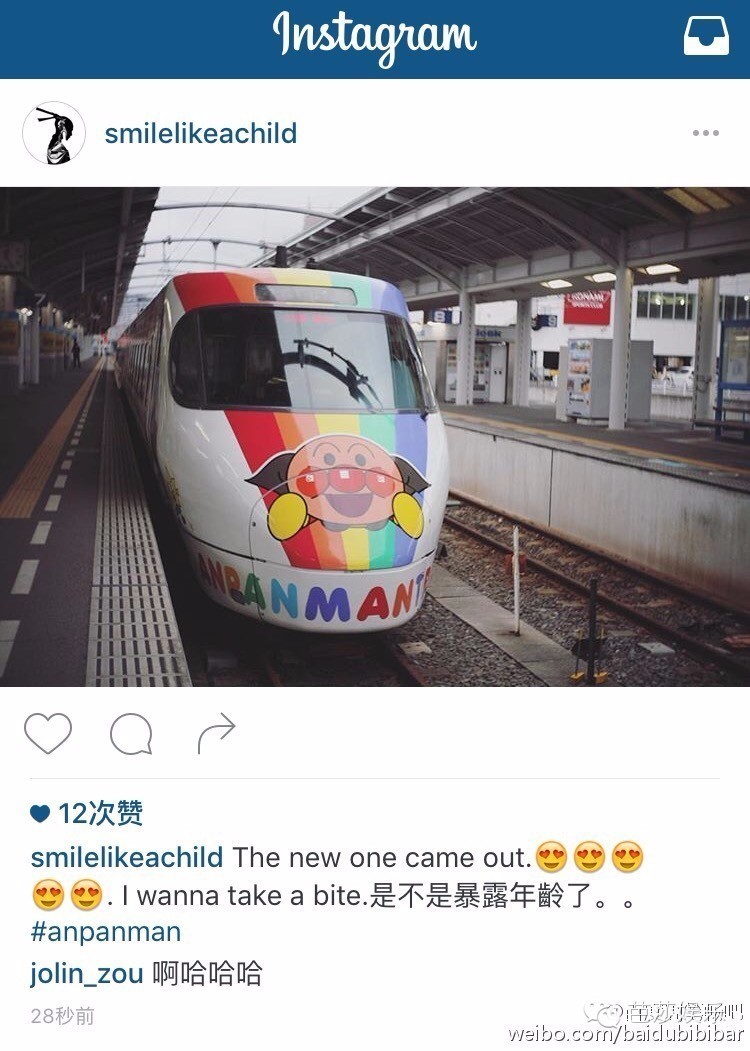Click the small filled heart beside likes count
750x1051 pixels.
(40, 814)
